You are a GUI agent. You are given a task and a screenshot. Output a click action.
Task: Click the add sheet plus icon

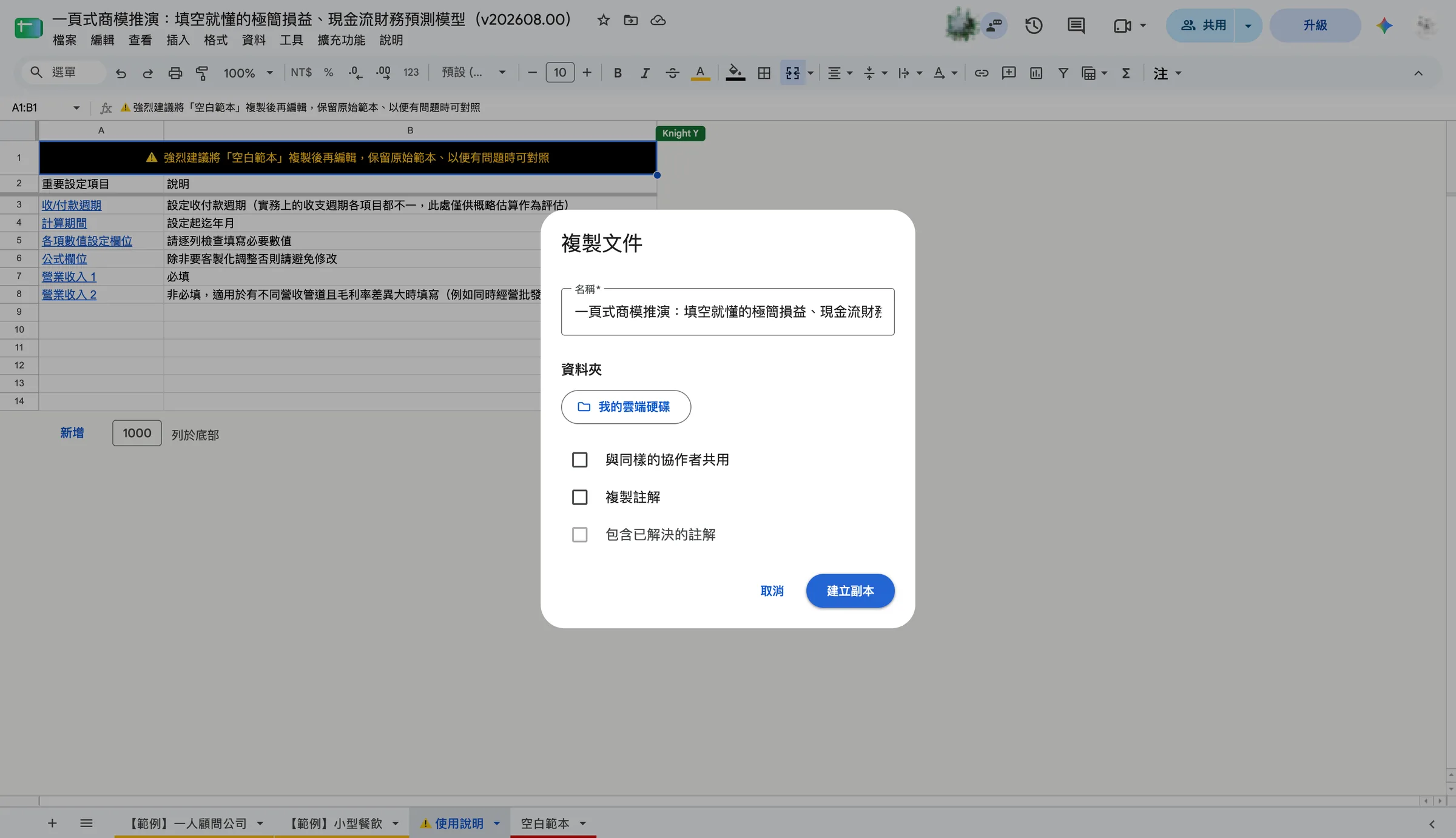[52, 823]
